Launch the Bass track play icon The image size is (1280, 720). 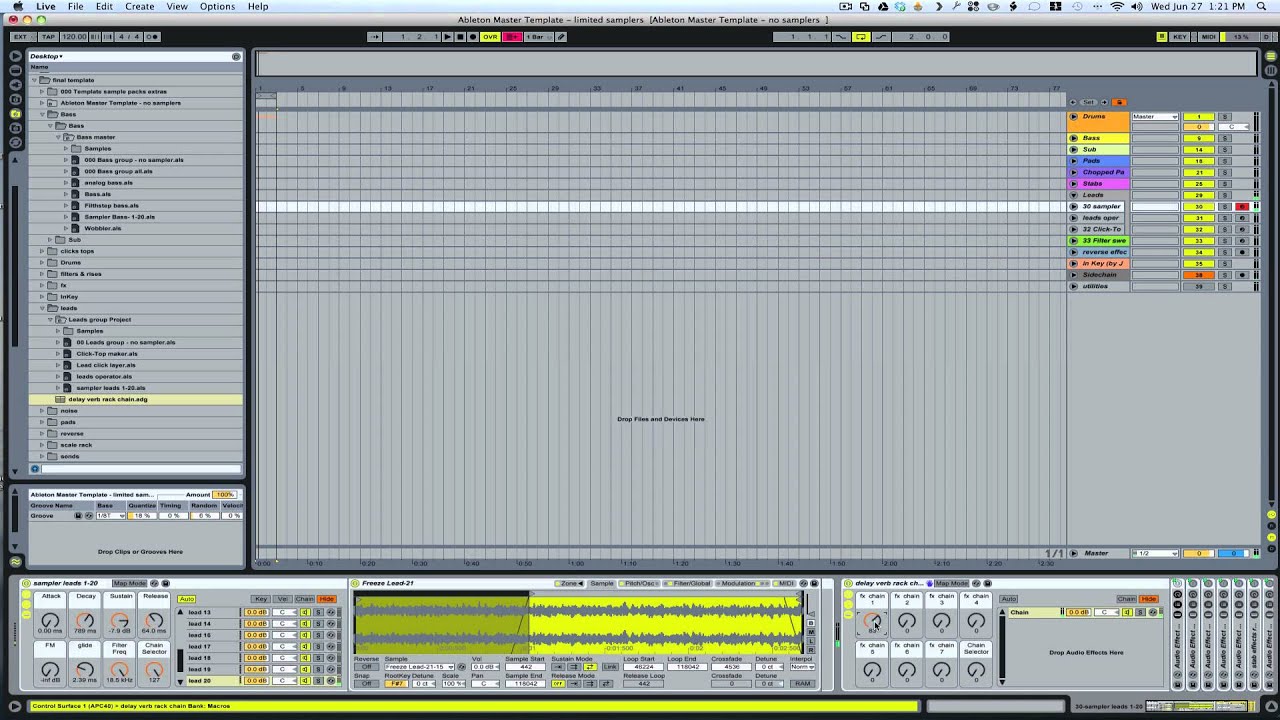coord(1074,138)
